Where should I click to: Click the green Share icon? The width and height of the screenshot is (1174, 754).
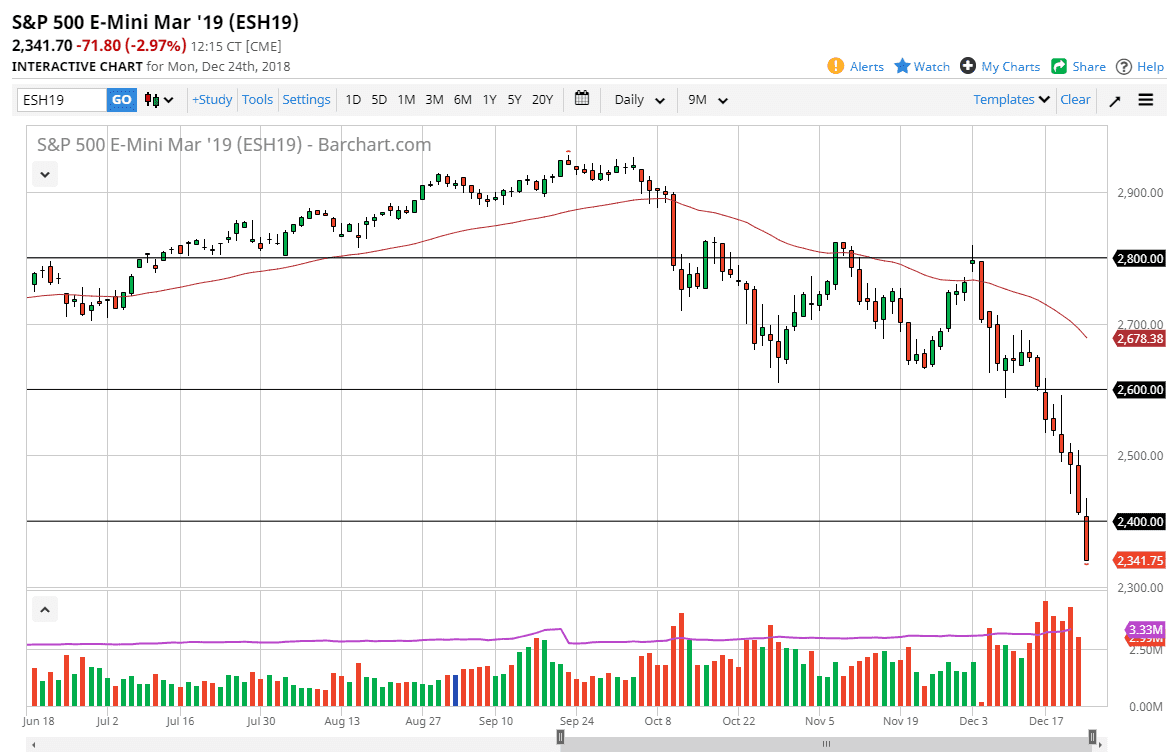click(x=1059, y=66)
